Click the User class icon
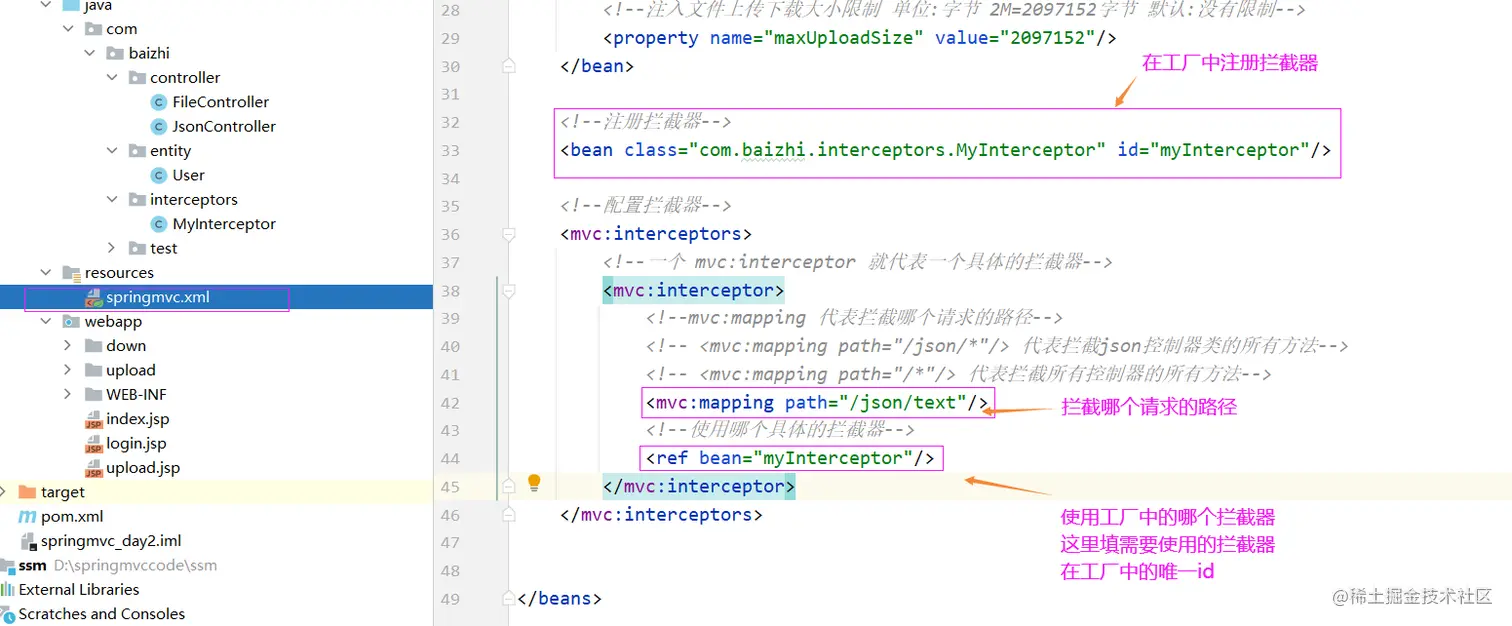 coord(158,175)
